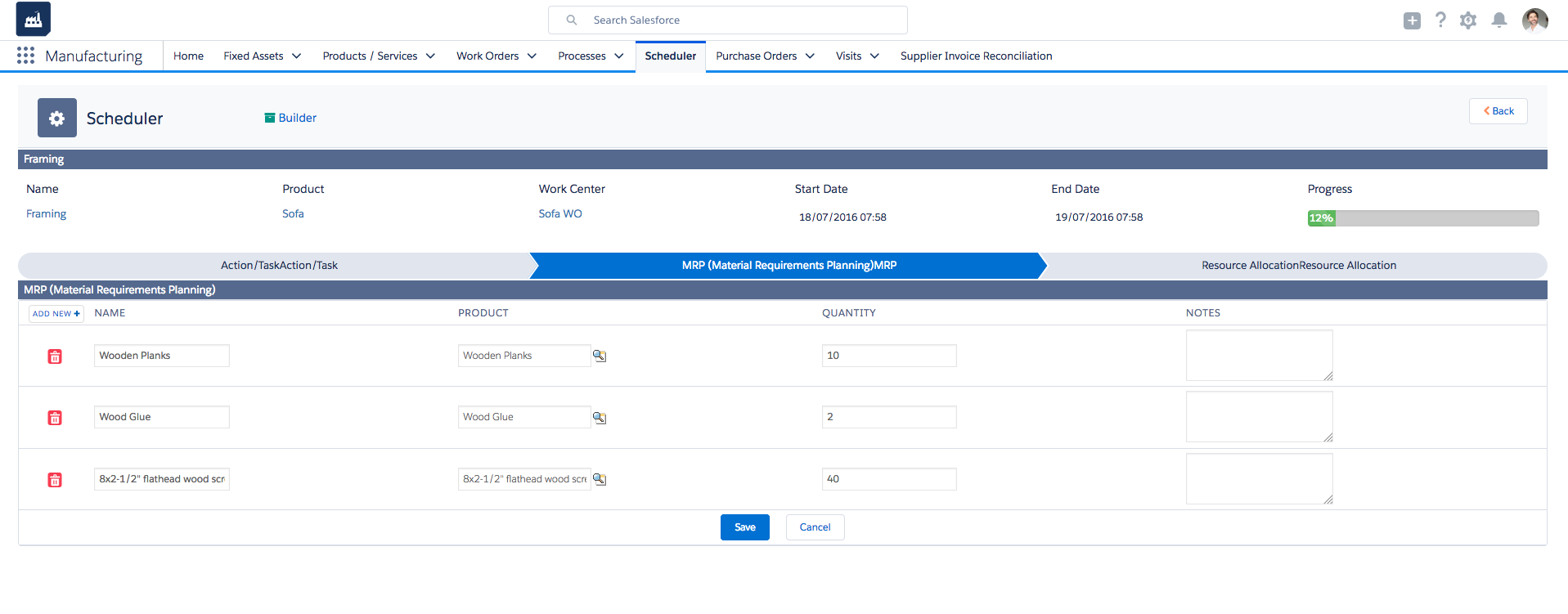Expand the Visits dropdown arrow
The image size is (1568, 614).
[x=874, y=56]
